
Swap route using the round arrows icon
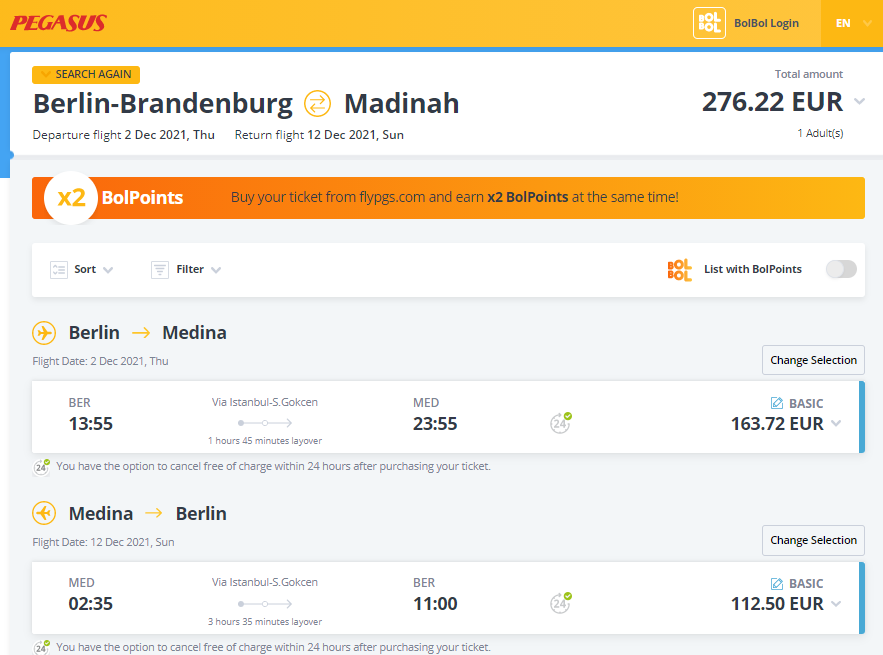318,104
